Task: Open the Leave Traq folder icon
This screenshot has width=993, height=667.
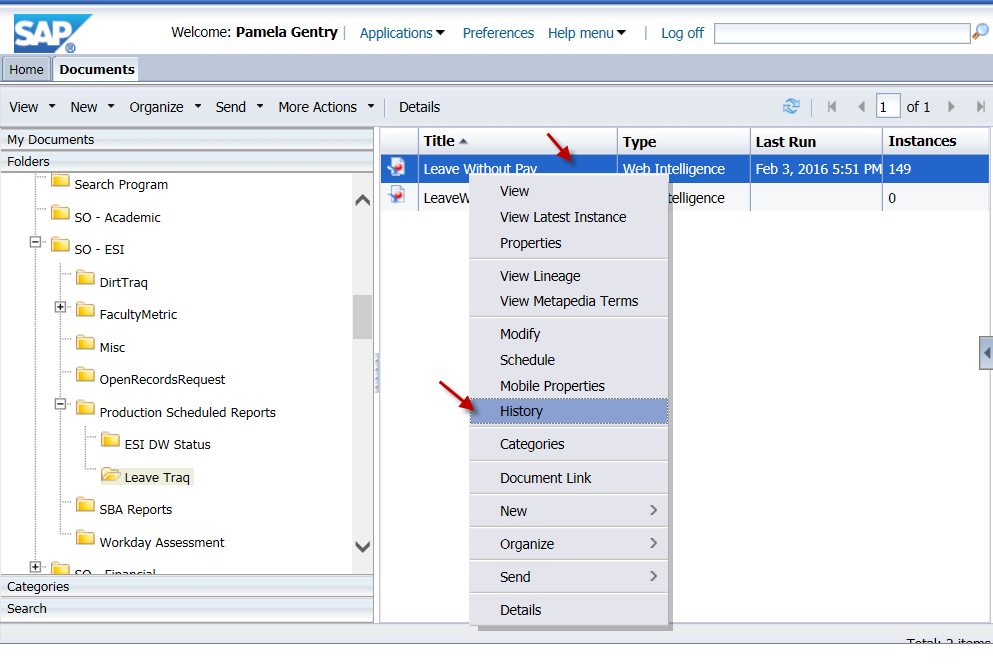Action: click(x=113, y=477)
